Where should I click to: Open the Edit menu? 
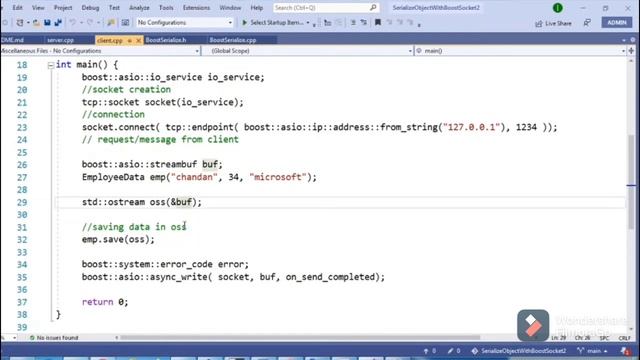point(18,8)
